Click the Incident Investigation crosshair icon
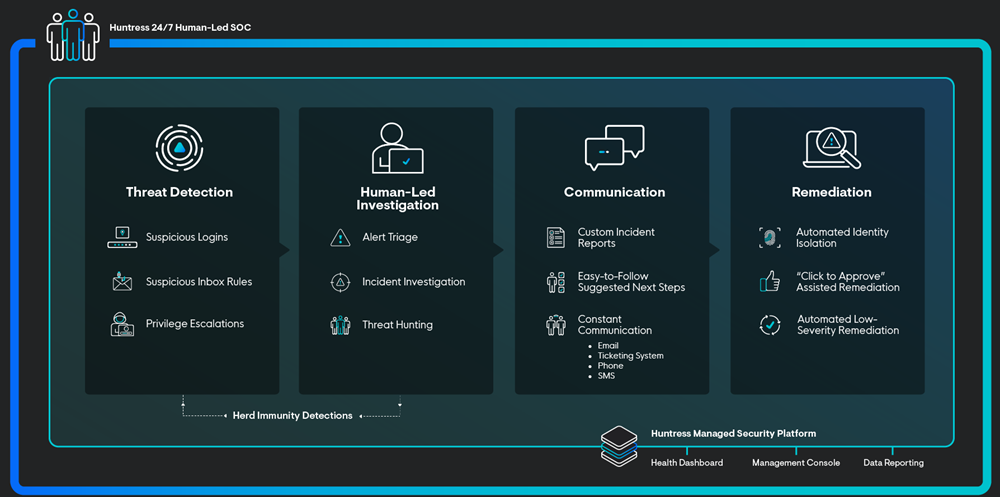Viewport: 1000px width, 498px height. (340, 282)
